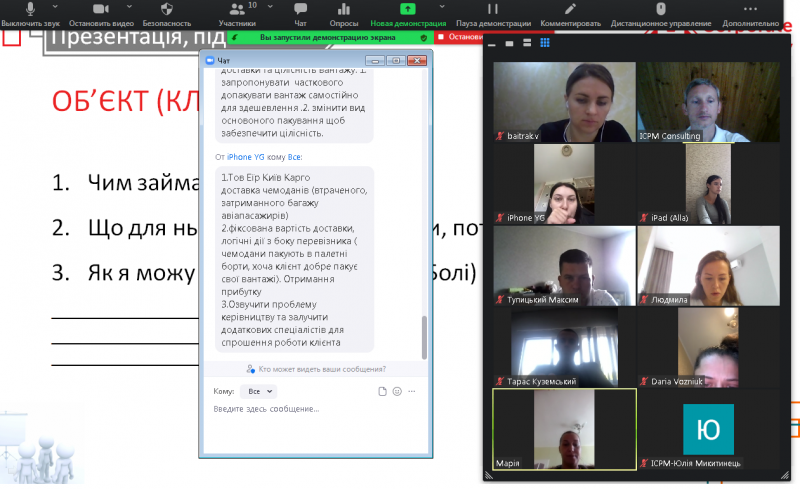
Task: Open emoji picker in chat
Action: tap(397, 392)
